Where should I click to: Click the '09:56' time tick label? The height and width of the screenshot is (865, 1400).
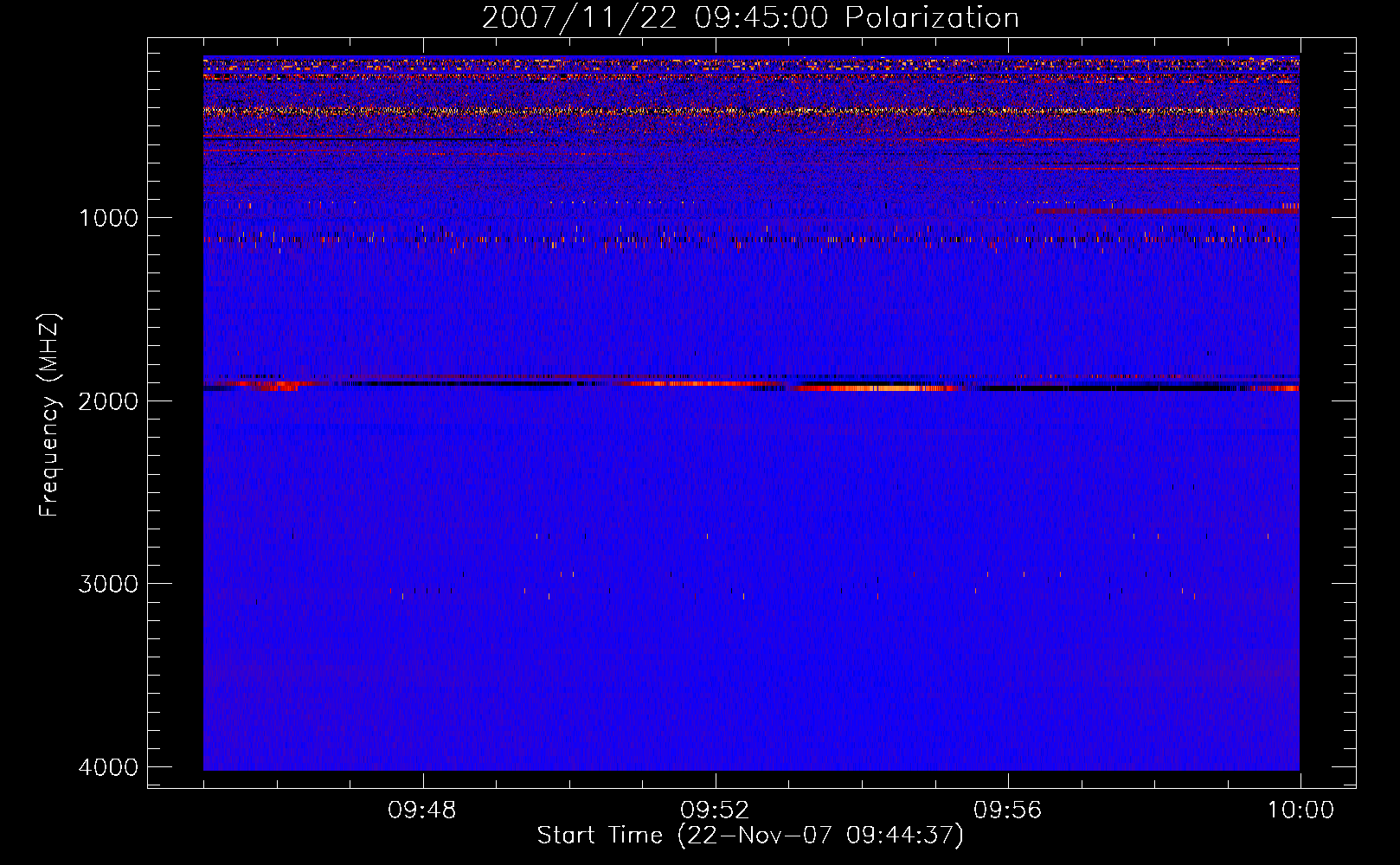click(1008, 811)
